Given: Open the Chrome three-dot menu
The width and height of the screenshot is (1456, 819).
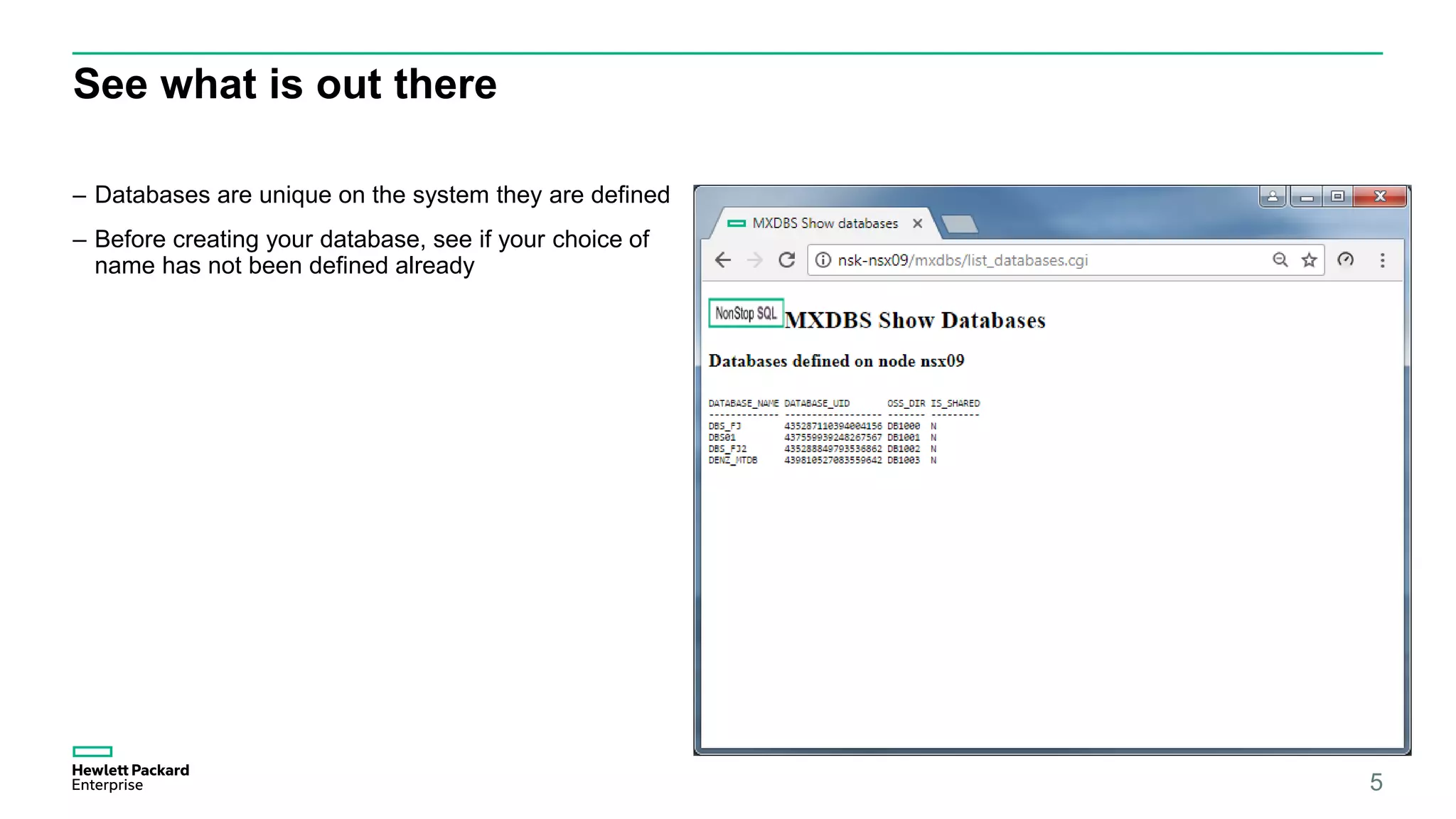Looking at the screenshot, I should tap(1382, 260).
